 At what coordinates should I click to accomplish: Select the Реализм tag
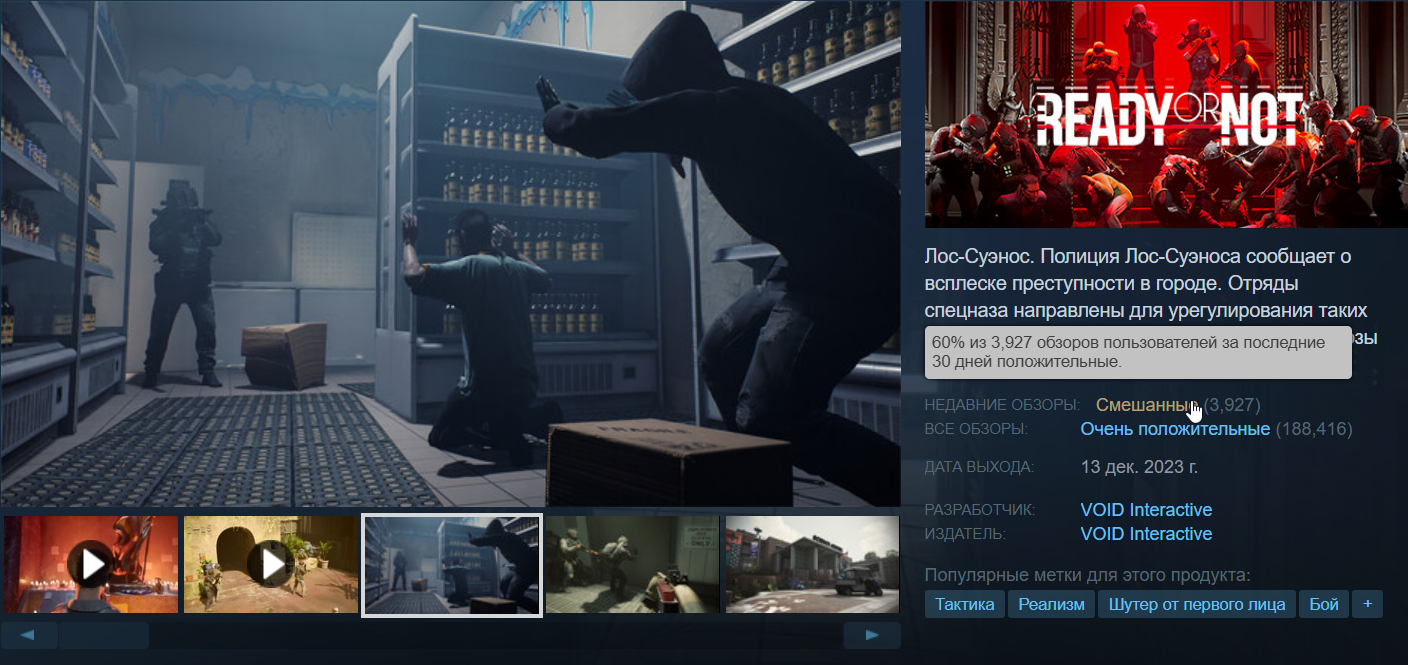(x=1051, y=604)
